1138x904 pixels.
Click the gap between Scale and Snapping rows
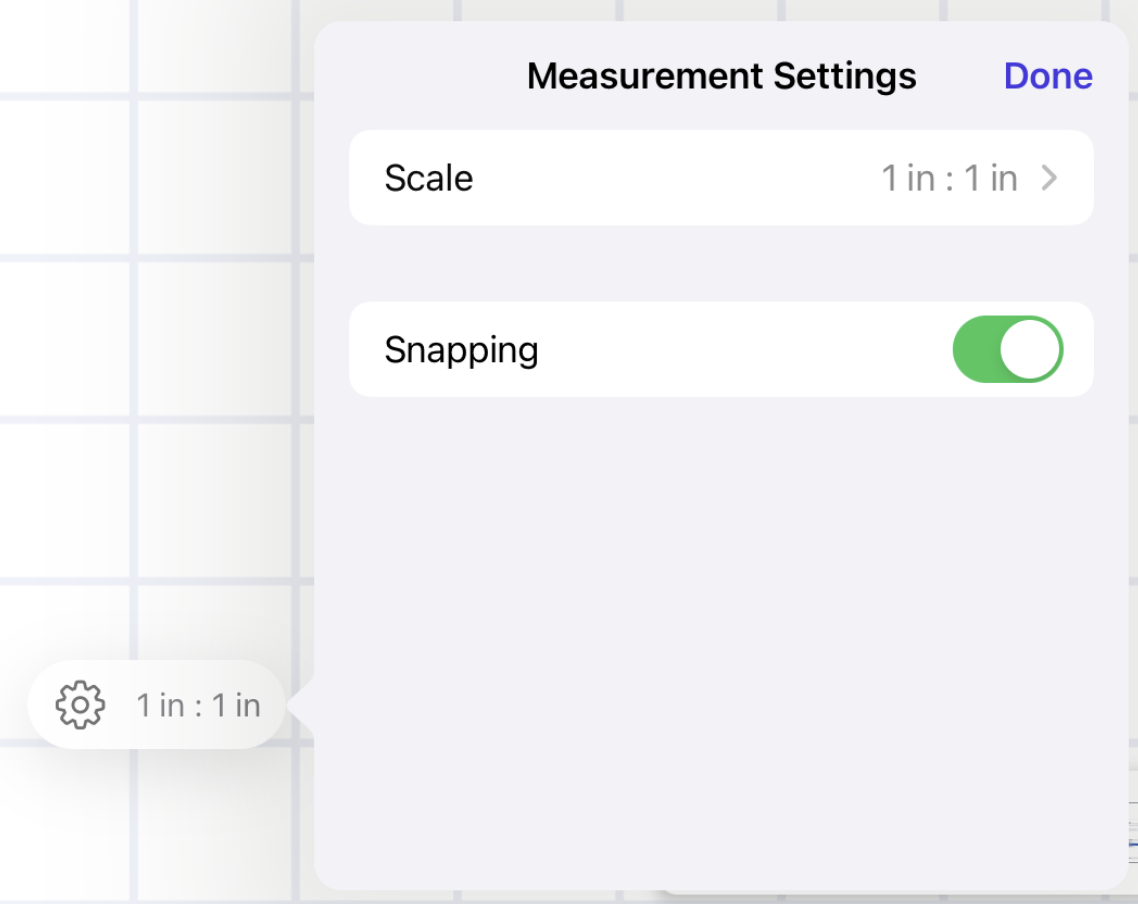point(720,263)
